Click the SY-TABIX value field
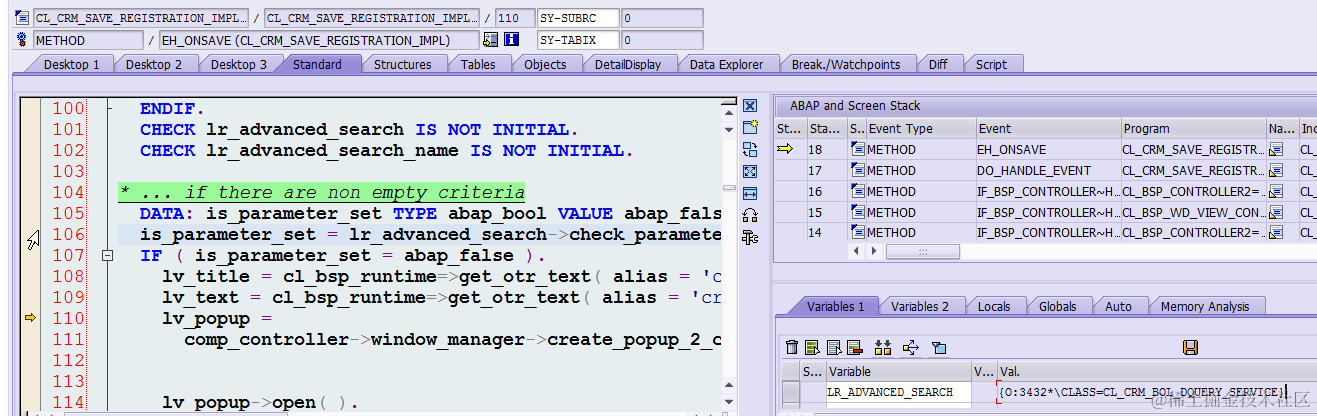1317x416 pixels. point(662,40)
